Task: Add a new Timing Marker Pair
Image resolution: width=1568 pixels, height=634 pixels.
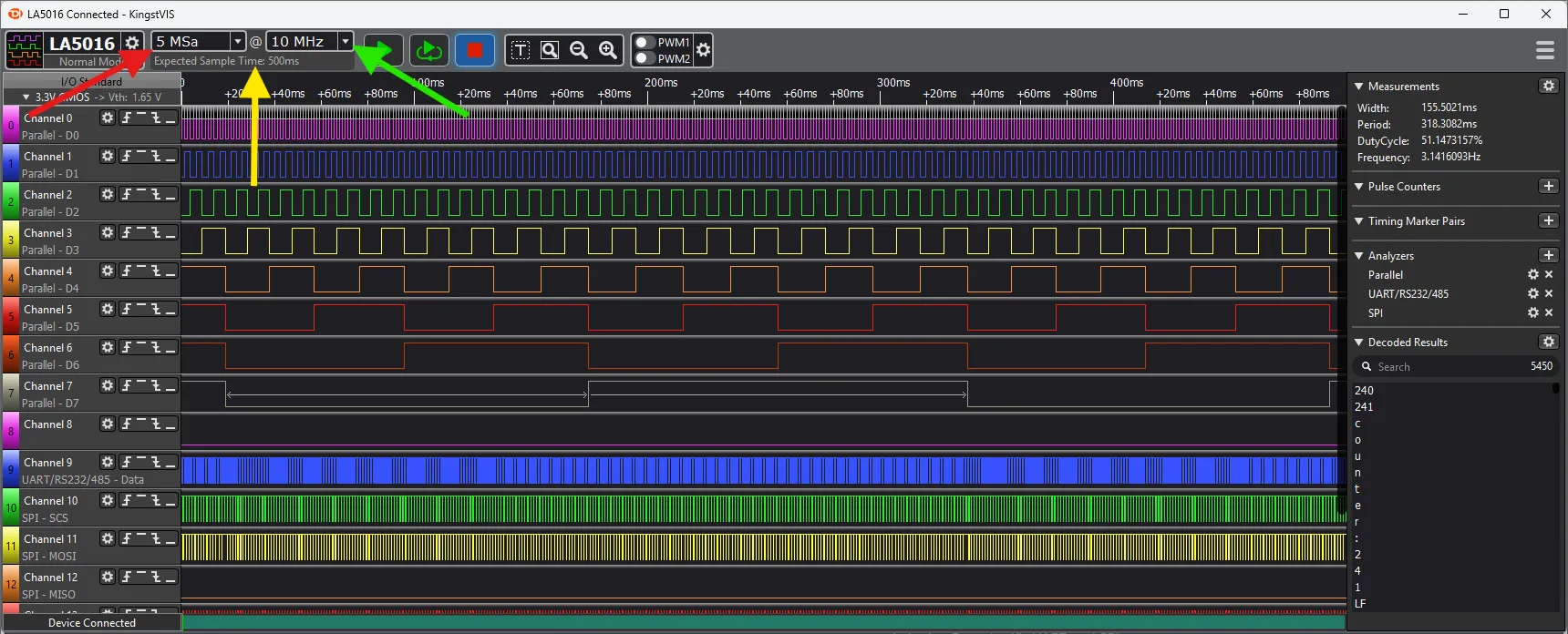Action: pyautogui.click(x=1548, y=220)
